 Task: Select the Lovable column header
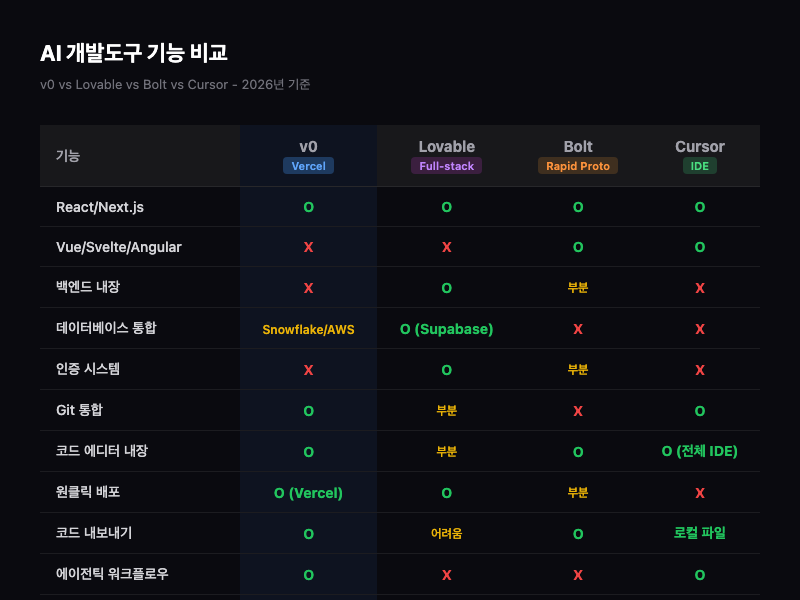[446, 147]
